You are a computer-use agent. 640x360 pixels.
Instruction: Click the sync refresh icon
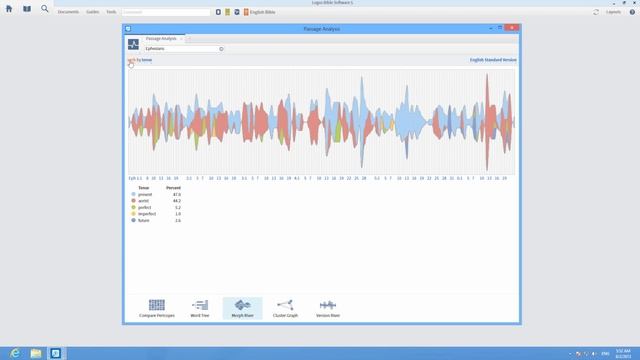pyautogui.click(x=596, y=12)
